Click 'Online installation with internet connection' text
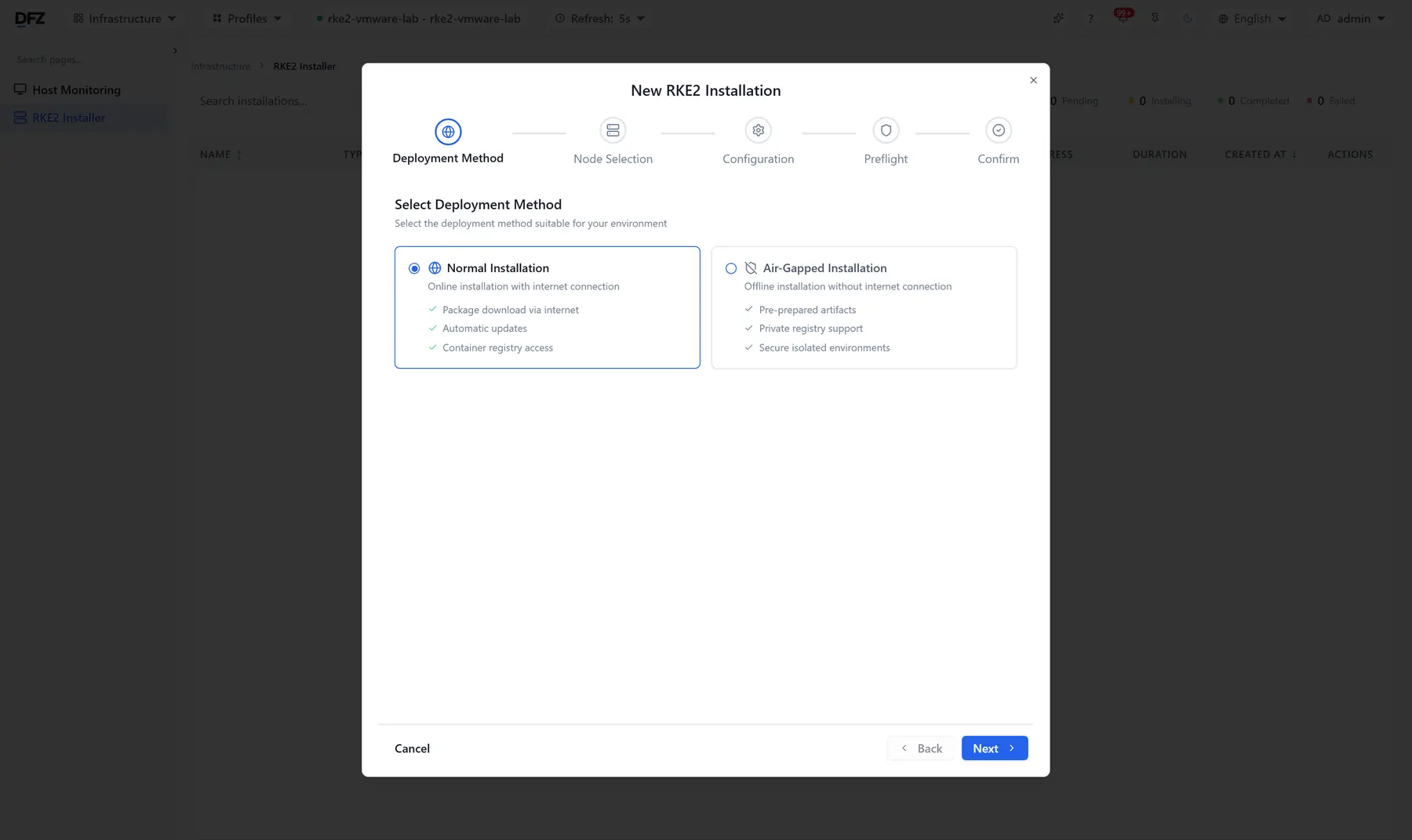The height and width of the screenshot is (840, 1412). (523, 286)
